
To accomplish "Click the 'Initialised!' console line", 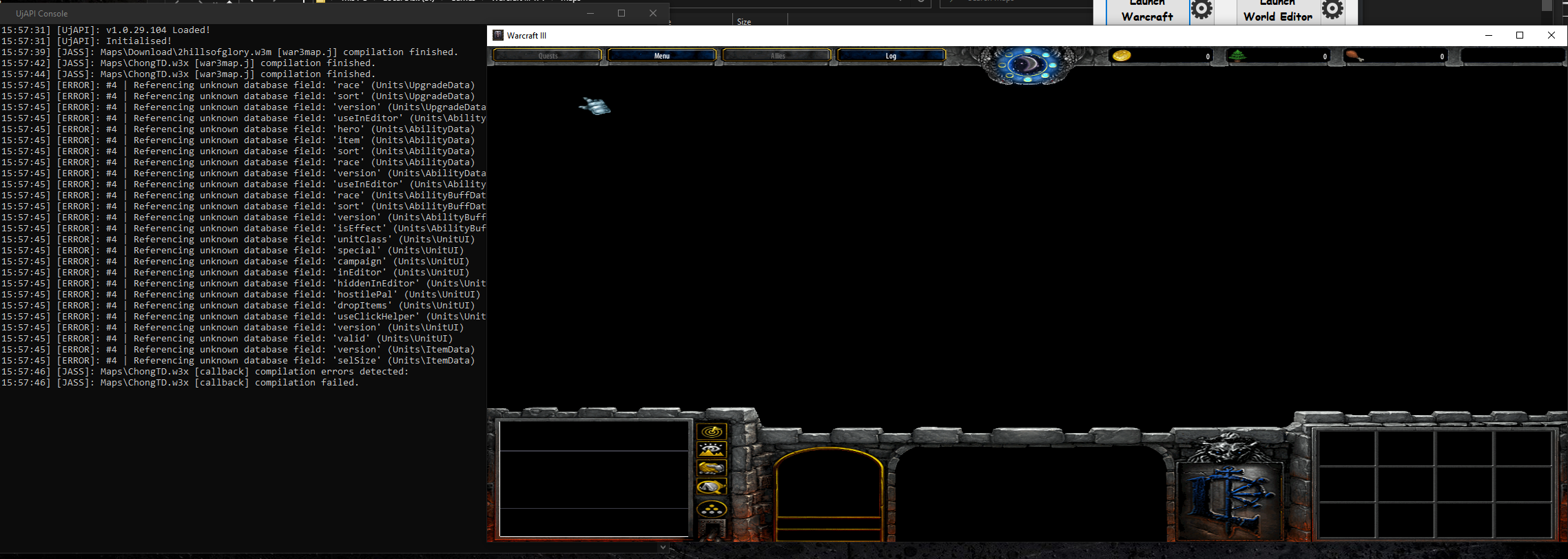I will click(x=86, y=41).
